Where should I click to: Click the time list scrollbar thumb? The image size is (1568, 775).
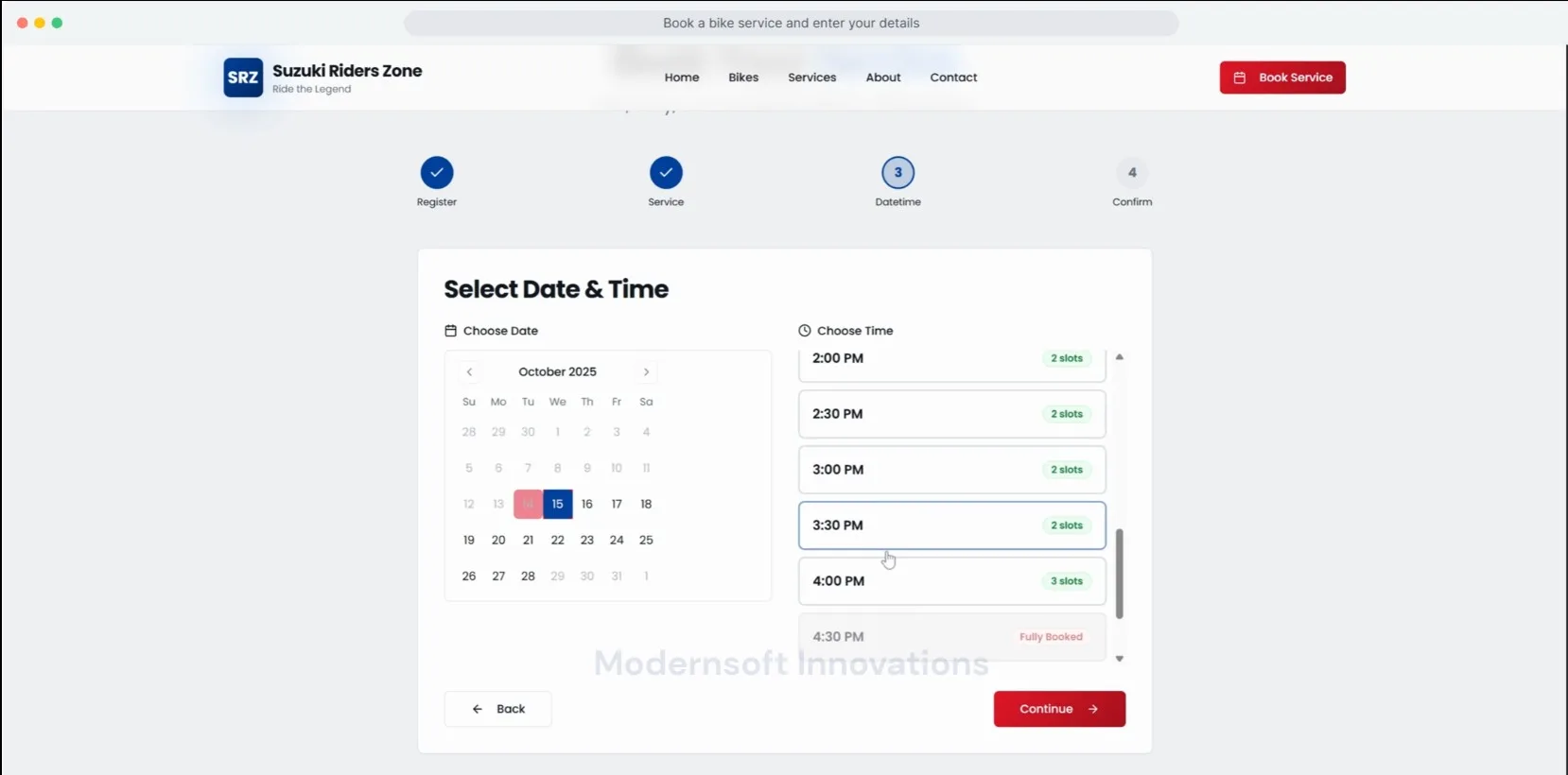tap(1119, 574)
